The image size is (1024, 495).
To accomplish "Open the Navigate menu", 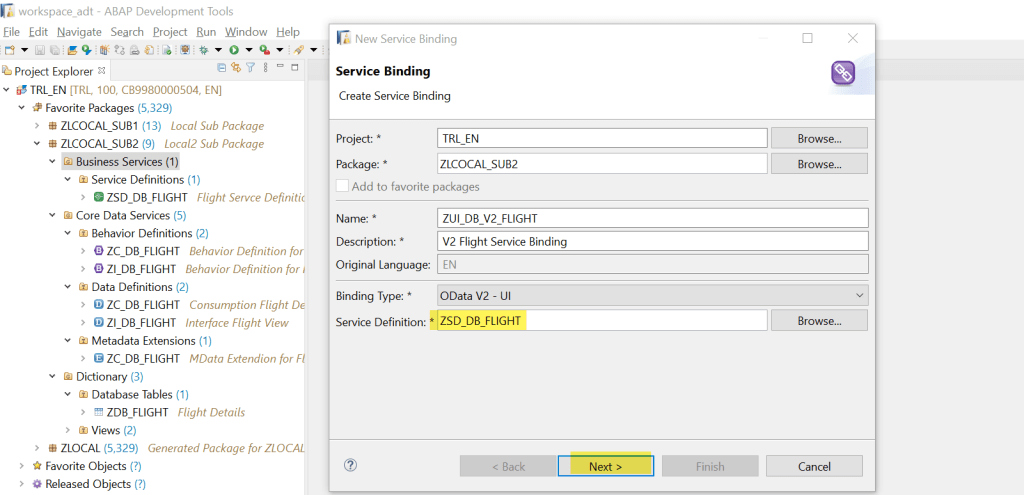I will point(78,32).
